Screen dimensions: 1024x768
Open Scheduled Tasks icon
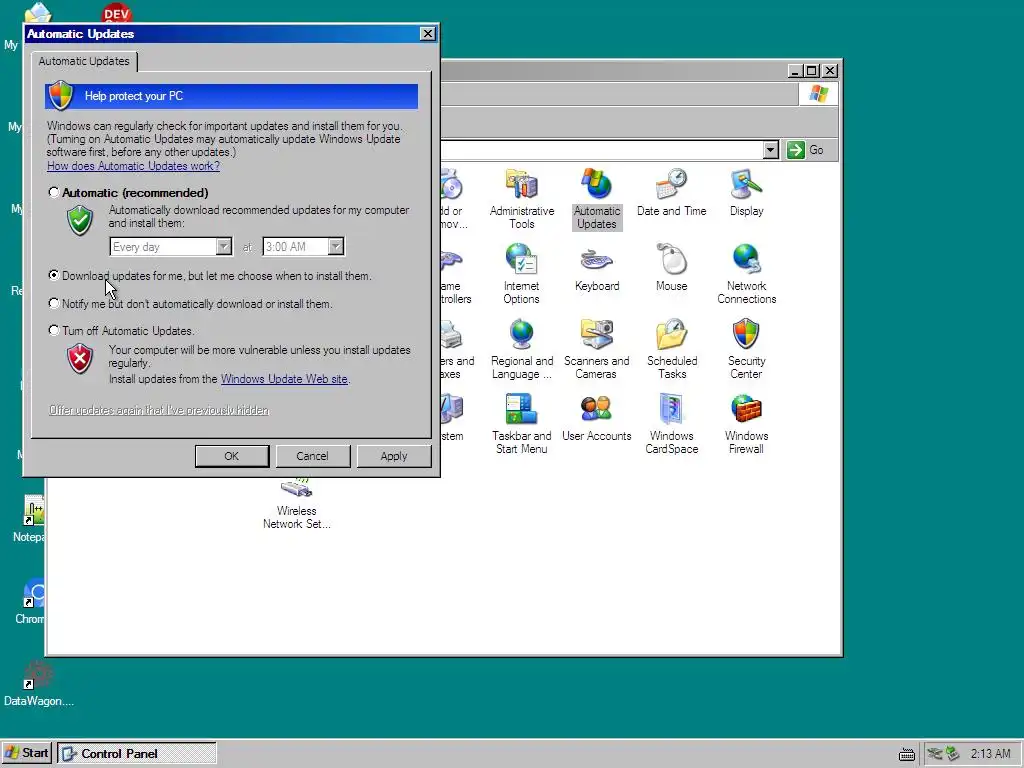pyautogui.click(x=672, y=349)
